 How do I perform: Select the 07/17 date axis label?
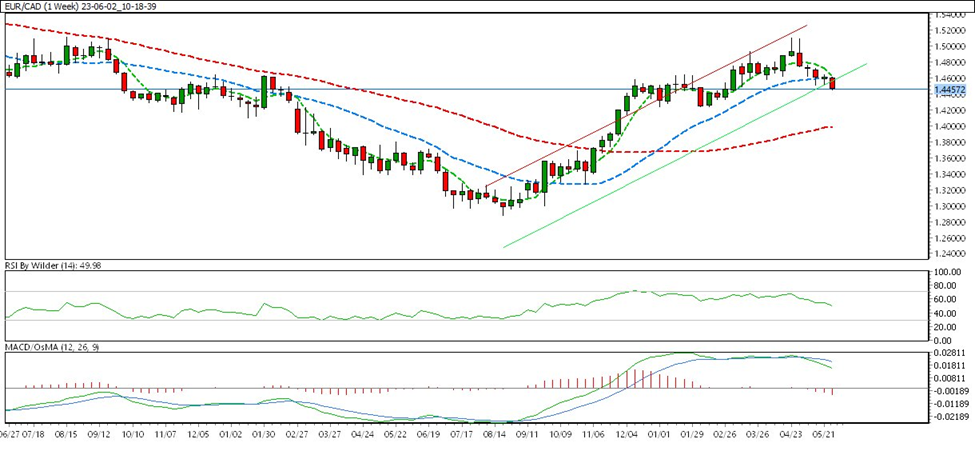pos(461,433)
